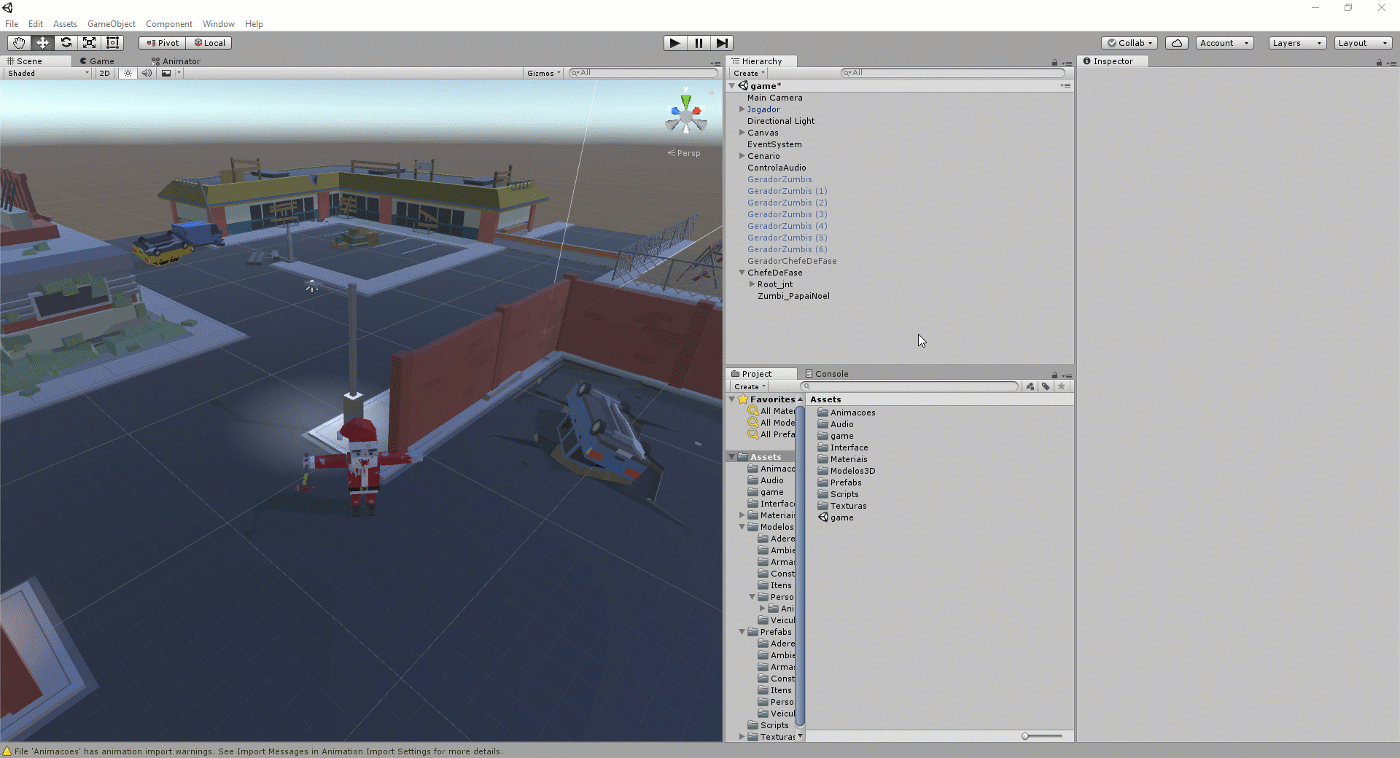
Task: Select the Rotate tool
Action: (66, 43)
